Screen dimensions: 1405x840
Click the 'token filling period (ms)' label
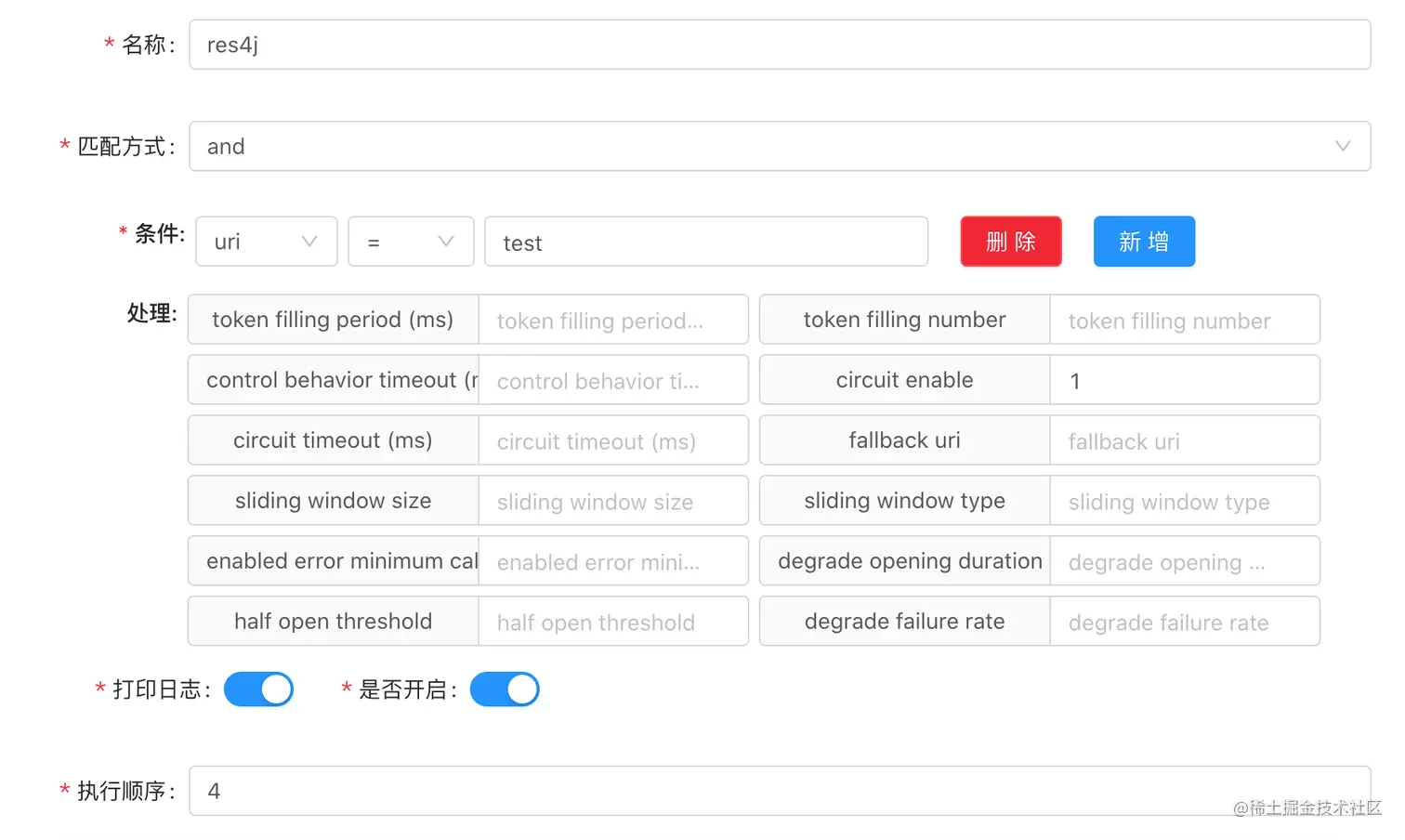click(333, 320)
